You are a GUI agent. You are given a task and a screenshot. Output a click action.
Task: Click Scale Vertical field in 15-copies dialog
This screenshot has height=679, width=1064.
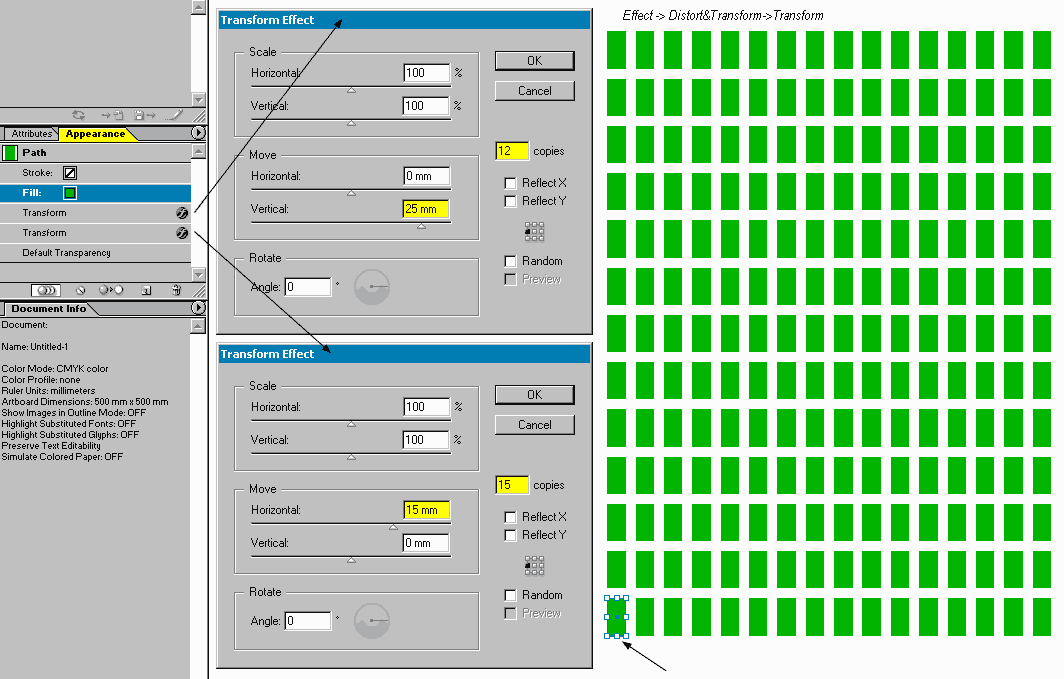(x=426, y=440)
